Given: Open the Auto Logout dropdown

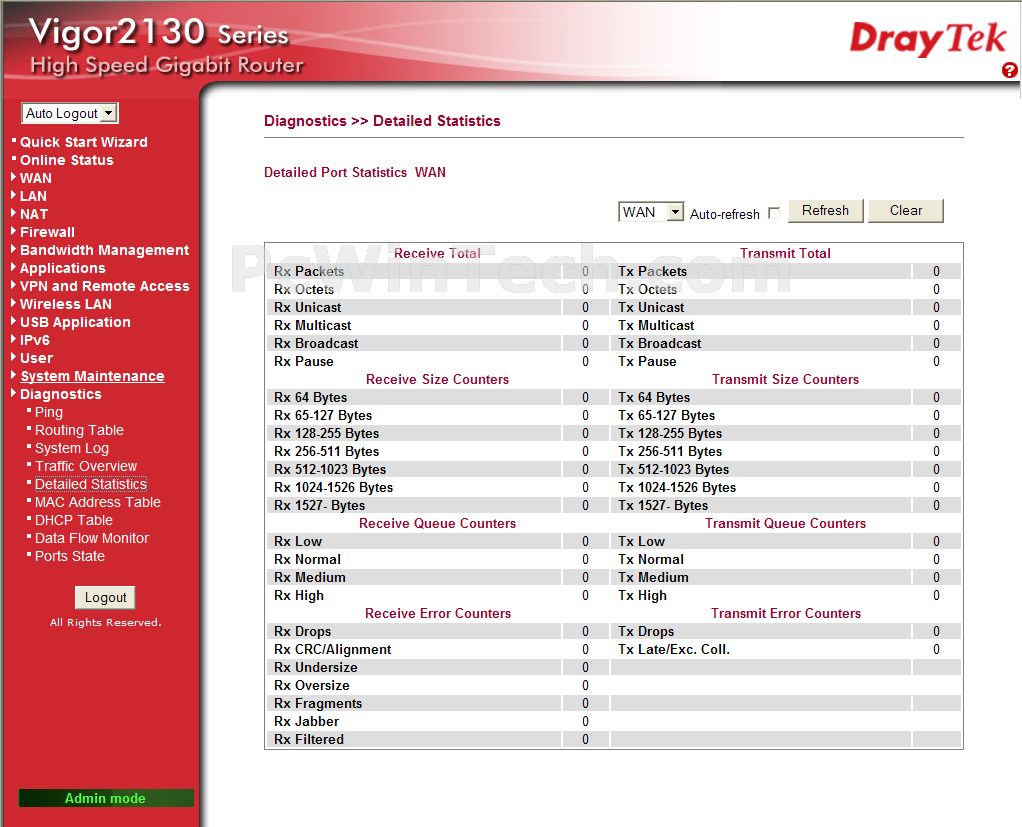Looking at the screenshot, I should (70, 113).
